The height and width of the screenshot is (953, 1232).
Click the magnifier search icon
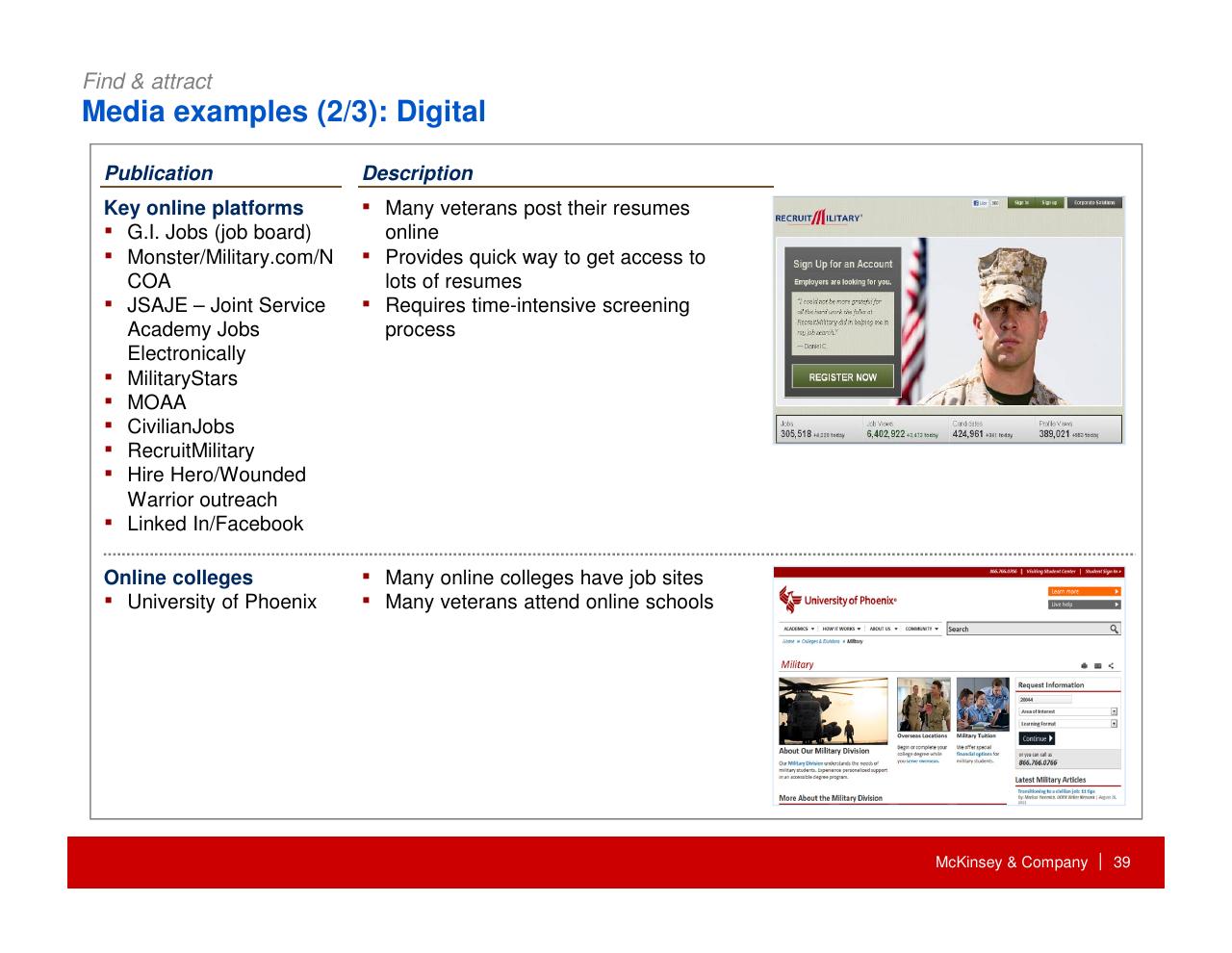(1115, 629)
